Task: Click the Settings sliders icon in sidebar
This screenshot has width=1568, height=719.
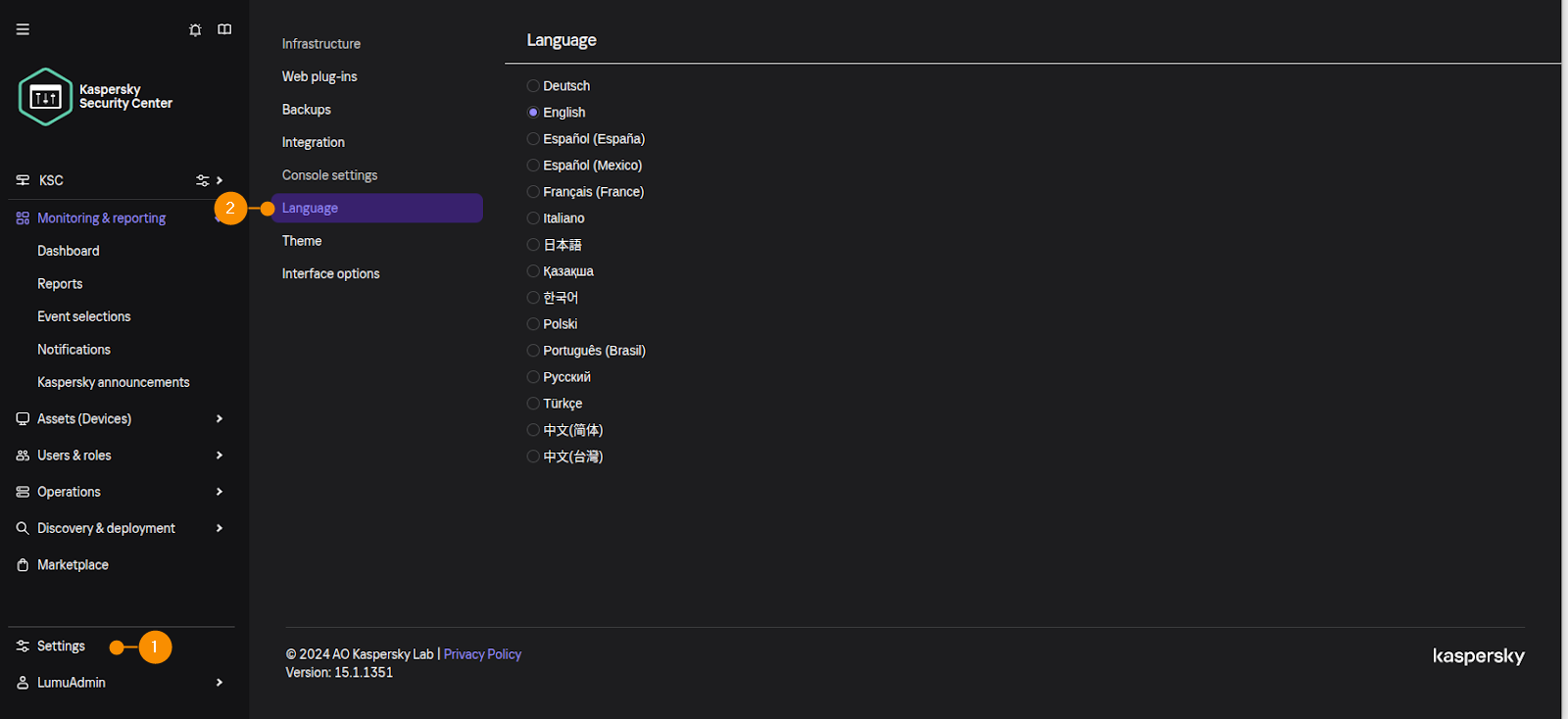Action: pyautogui.click(x=23, y=647)
